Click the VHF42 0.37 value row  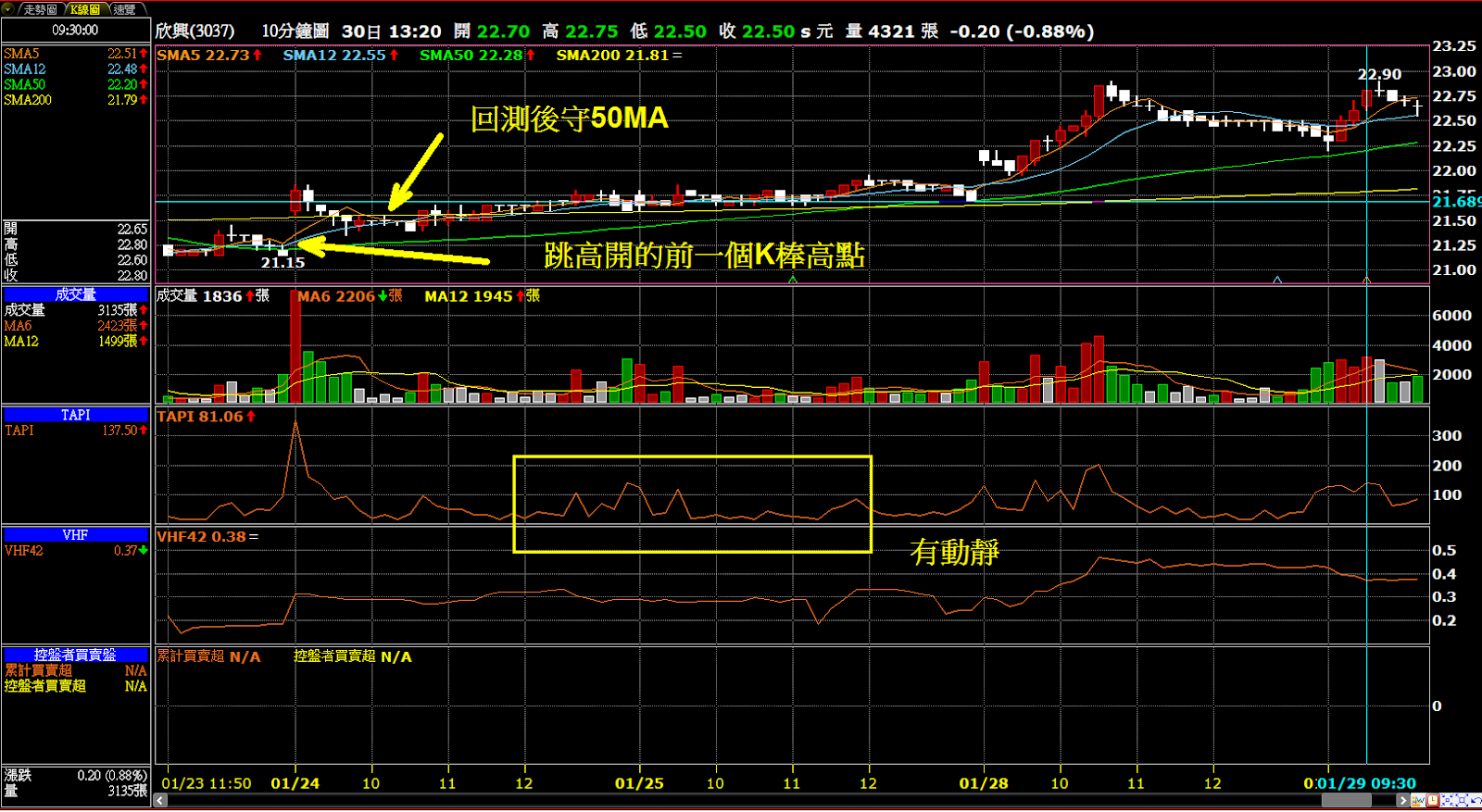click(x=75, y=551)
